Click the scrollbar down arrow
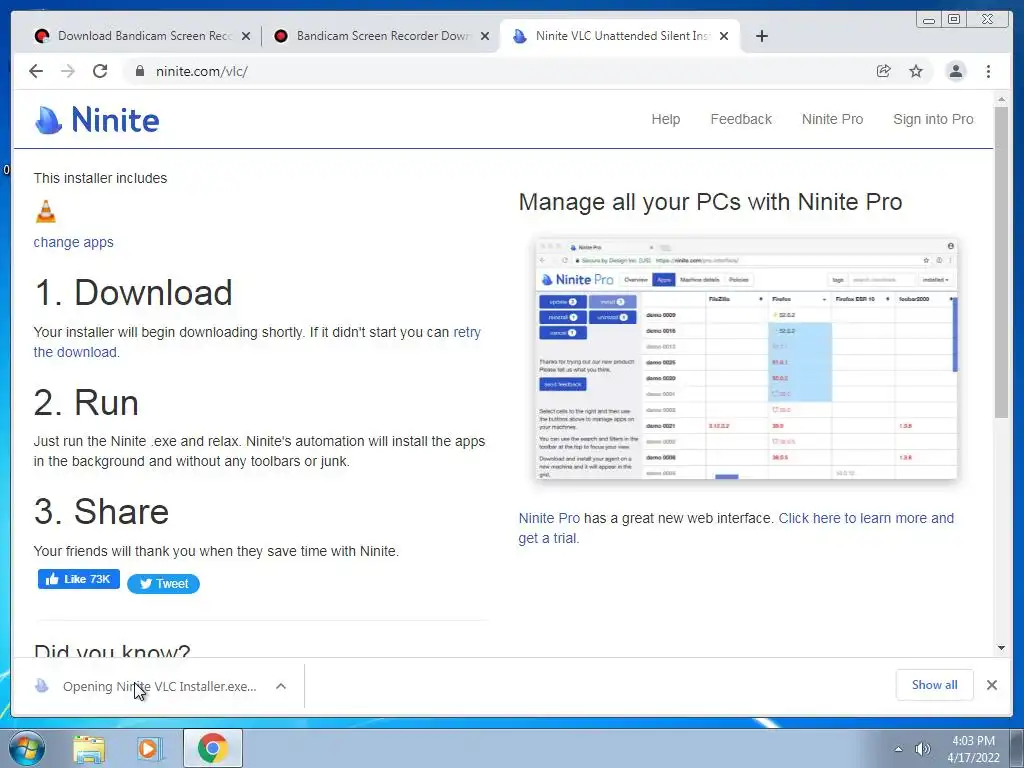Image resolution: width=1024 pixels, height=768 pixels. click(1001, 648)
